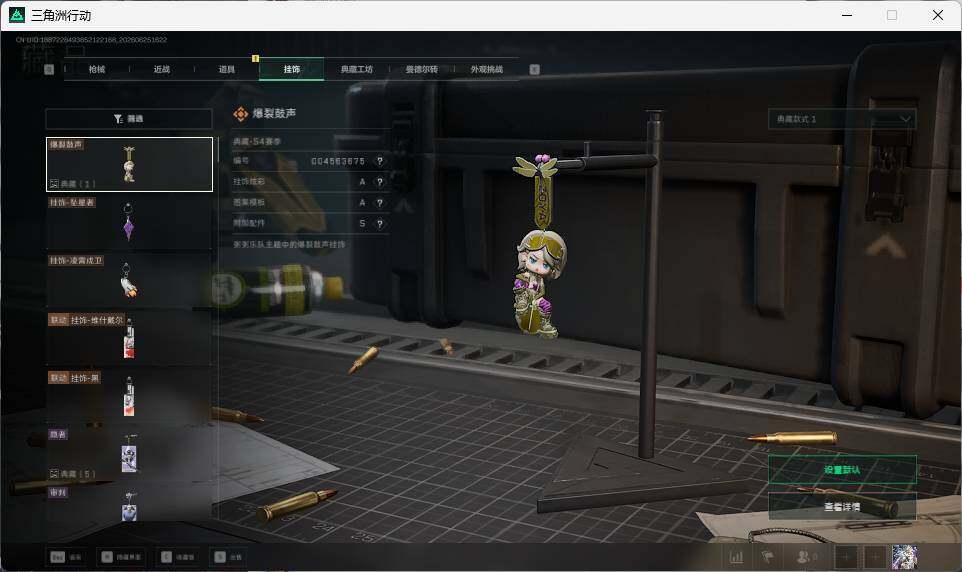Click the previous-tab key icon left of 枪械
Viewport: 962px width, 572px height.
click(x=50, y=69)
